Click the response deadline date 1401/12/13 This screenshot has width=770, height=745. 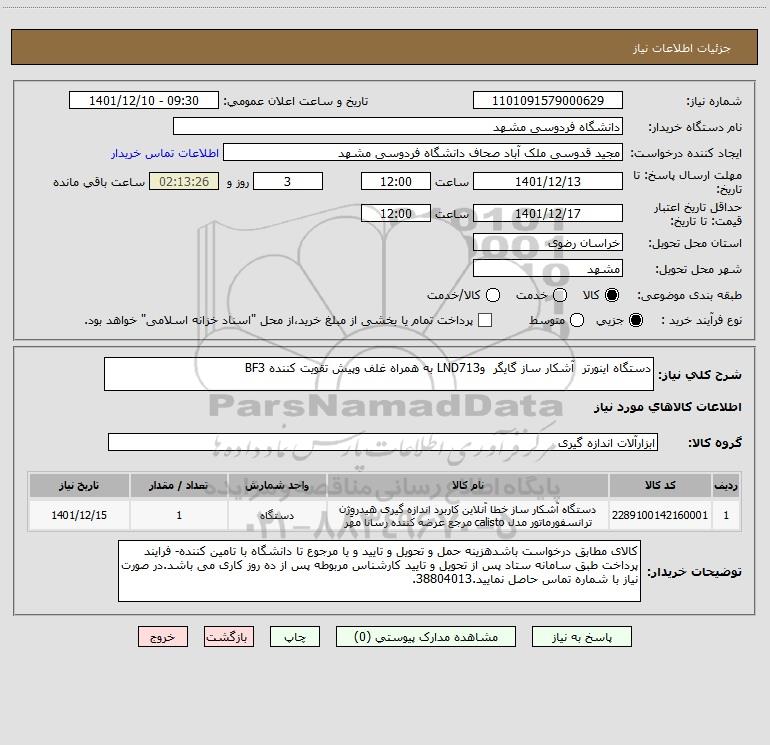pos(548,181)
